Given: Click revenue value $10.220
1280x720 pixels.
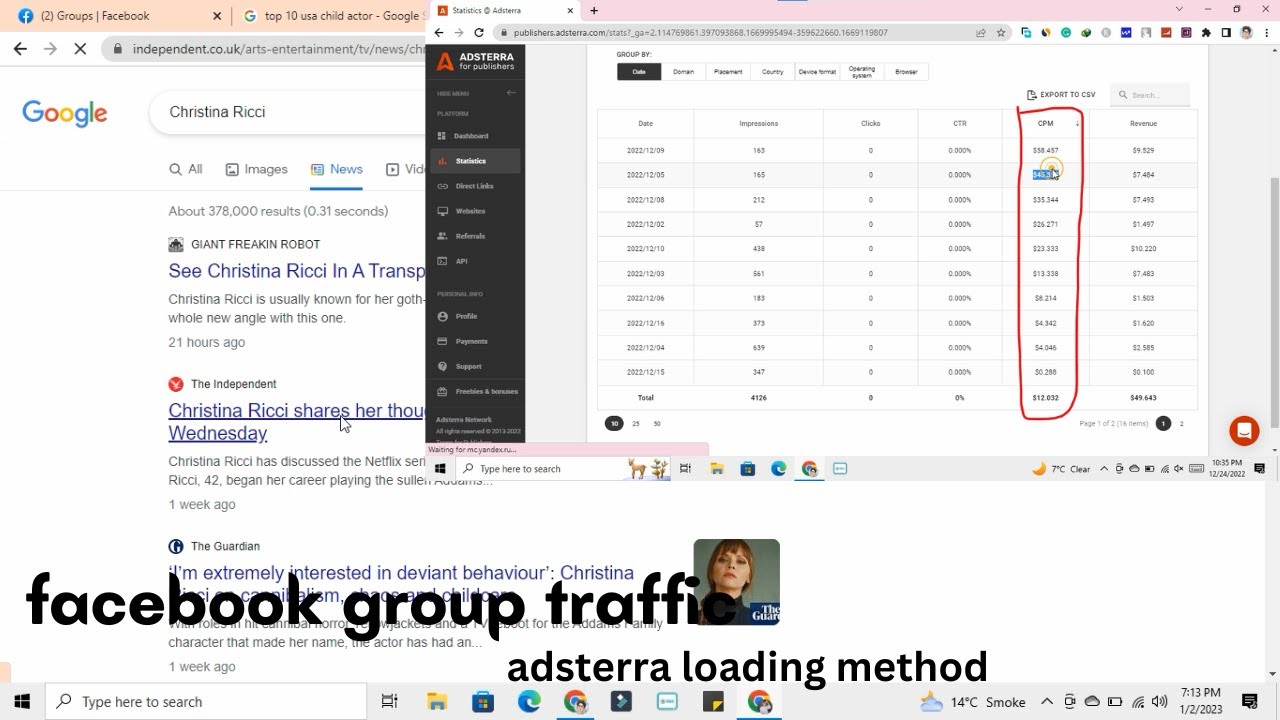Looking at the screenshot, I should point(1143,249).
